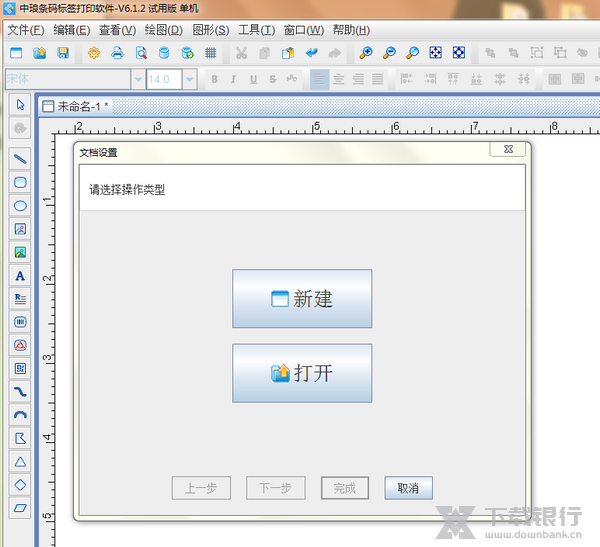Open the 文件(F) menu
This screenshot has height=547, width=600.
[26, 30]
